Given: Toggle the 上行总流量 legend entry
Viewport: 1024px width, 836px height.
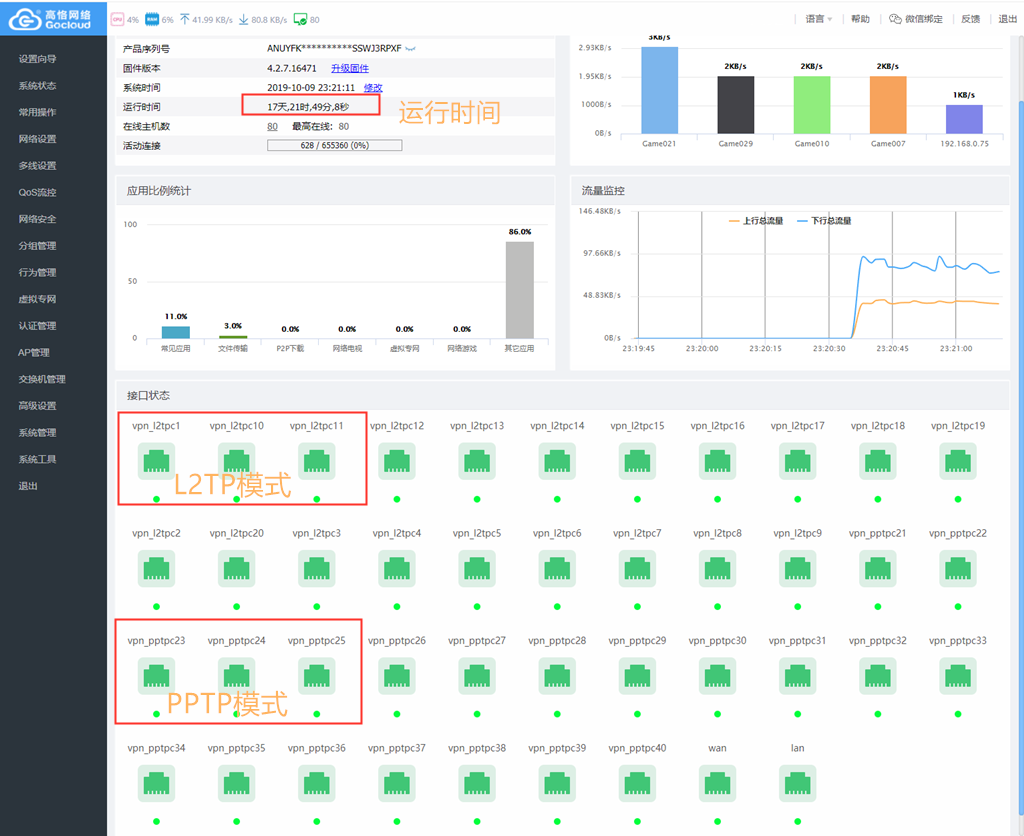Looking at the screenshot, I should click(x=756, y=221).
